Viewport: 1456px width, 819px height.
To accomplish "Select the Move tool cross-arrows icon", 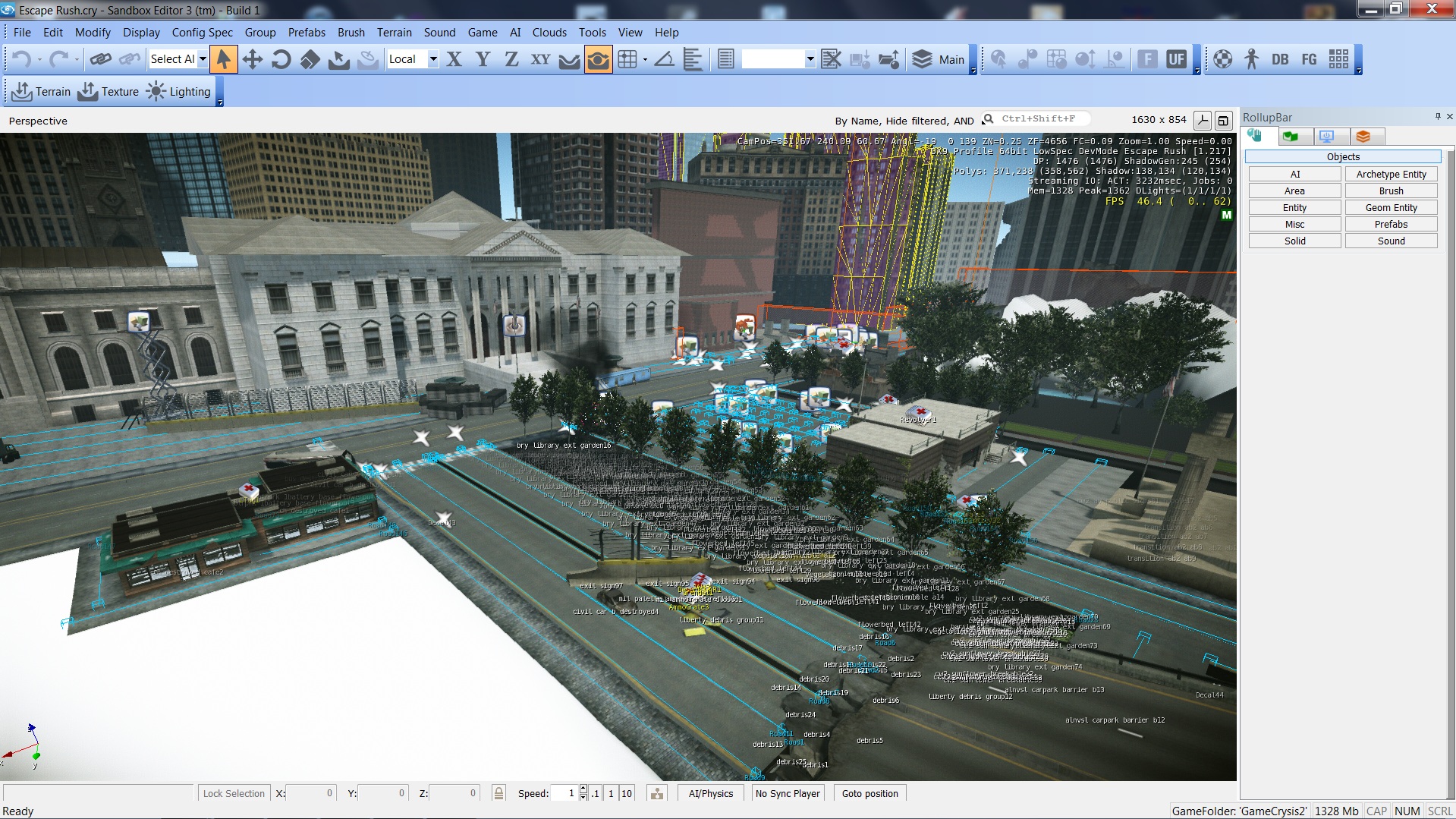I will 253,59.
